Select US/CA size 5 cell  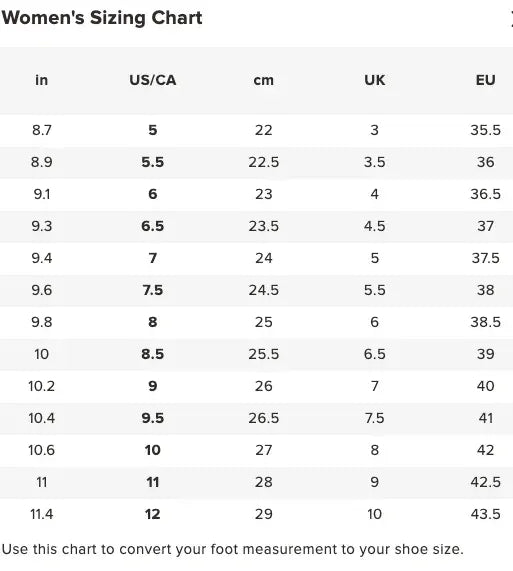click(153, 130)
